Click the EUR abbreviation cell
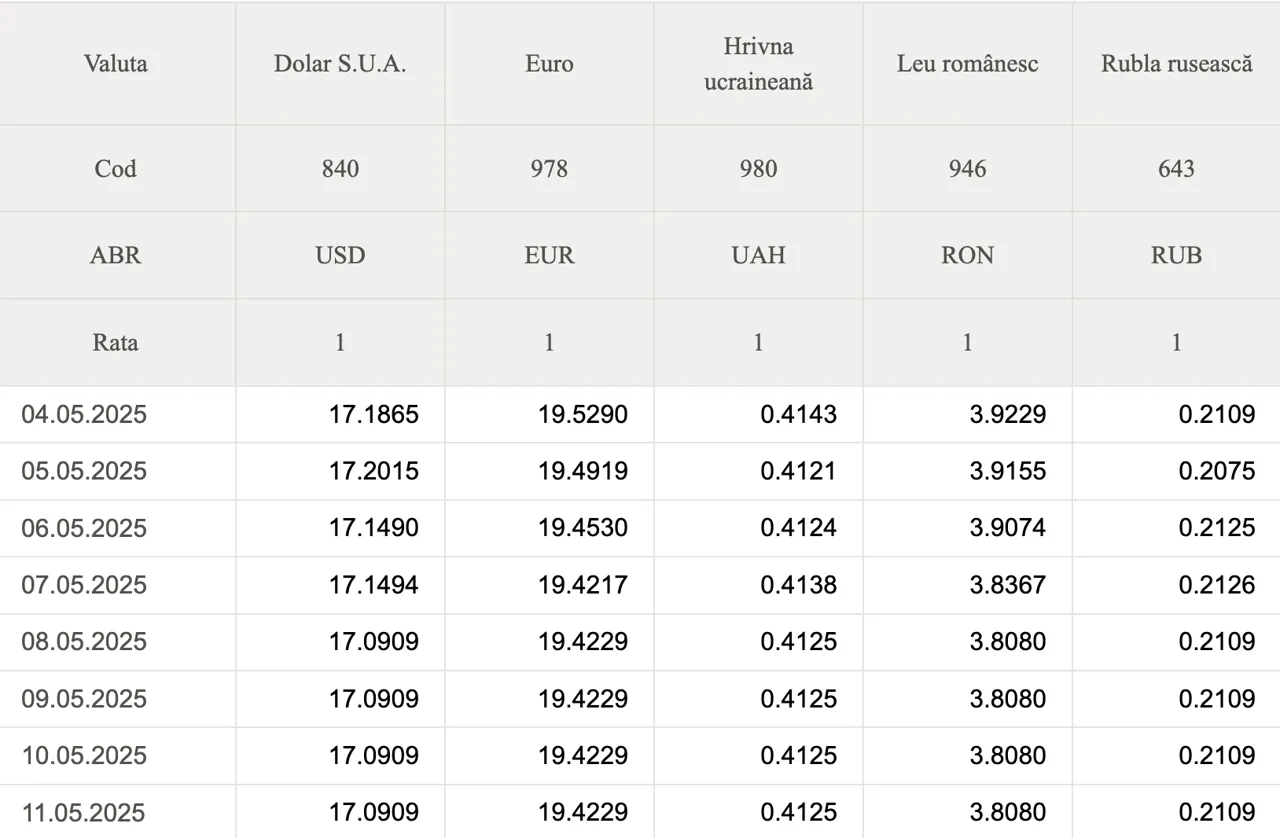 point(549,255)
